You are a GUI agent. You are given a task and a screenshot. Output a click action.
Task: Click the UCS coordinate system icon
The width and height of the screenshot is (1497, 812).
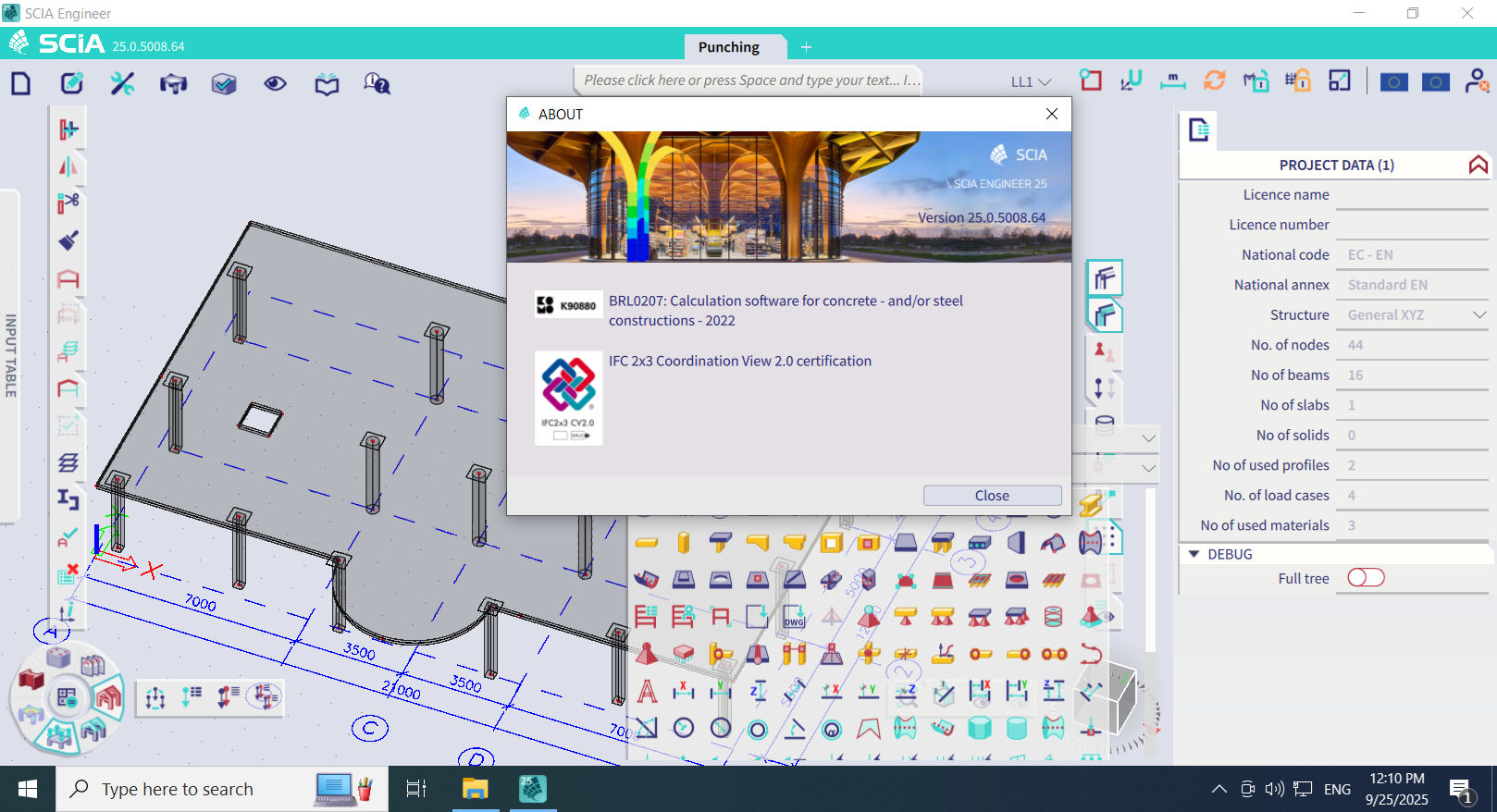pos(1131,81)
